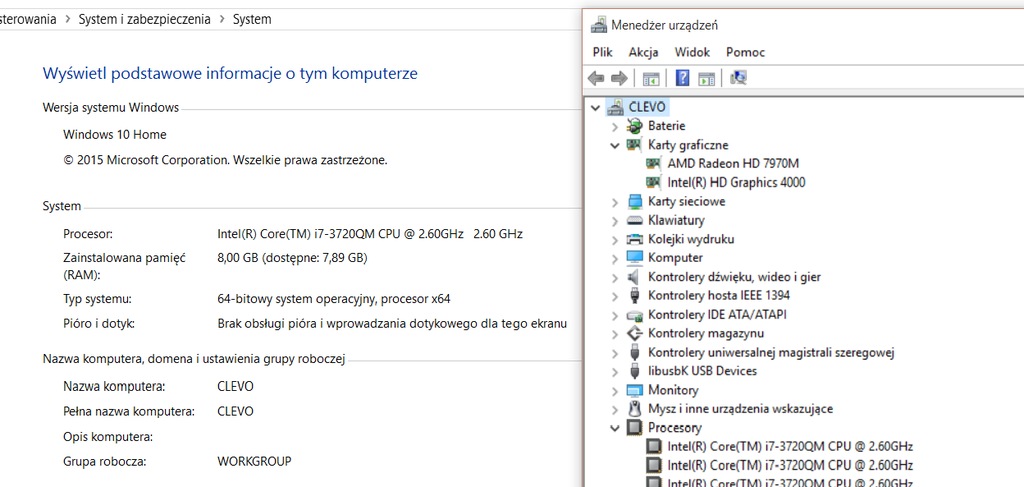The width and height of the screenshot is (1024, 487).
Task: Click the Baterie battery icon
Action: (634, 125)
